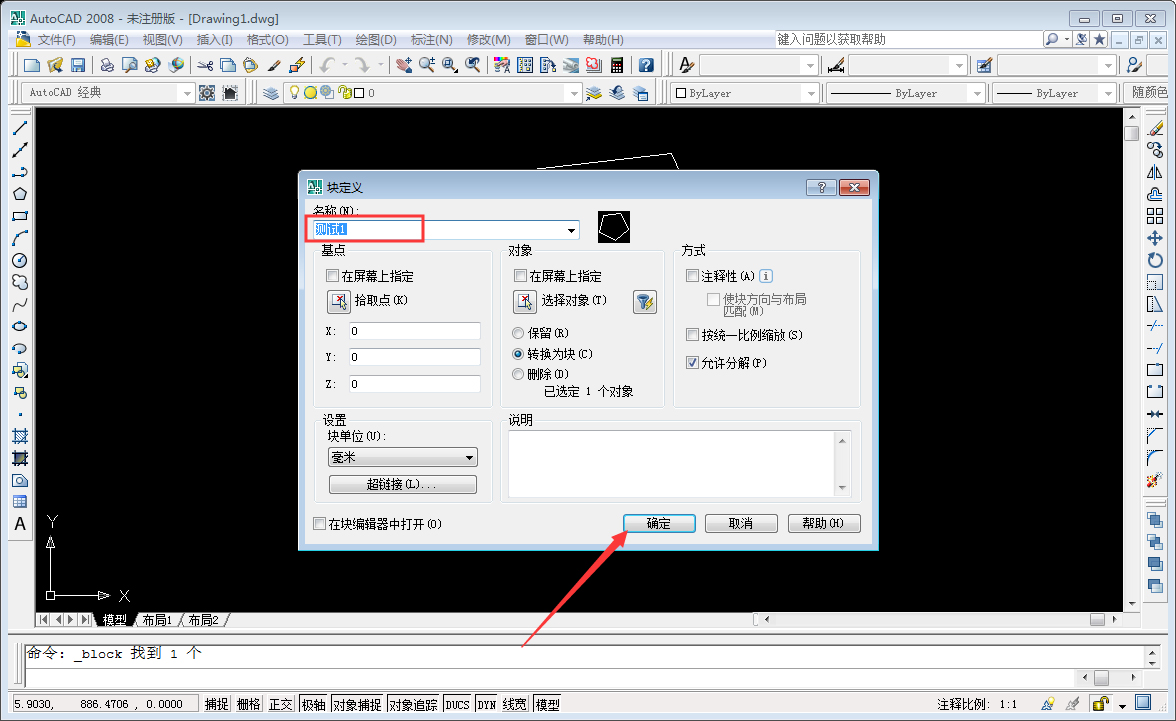This screenshot has height=721, width=1176.
Task: Click the 选择对象 select objects icon button
Action: pos(525,302)
